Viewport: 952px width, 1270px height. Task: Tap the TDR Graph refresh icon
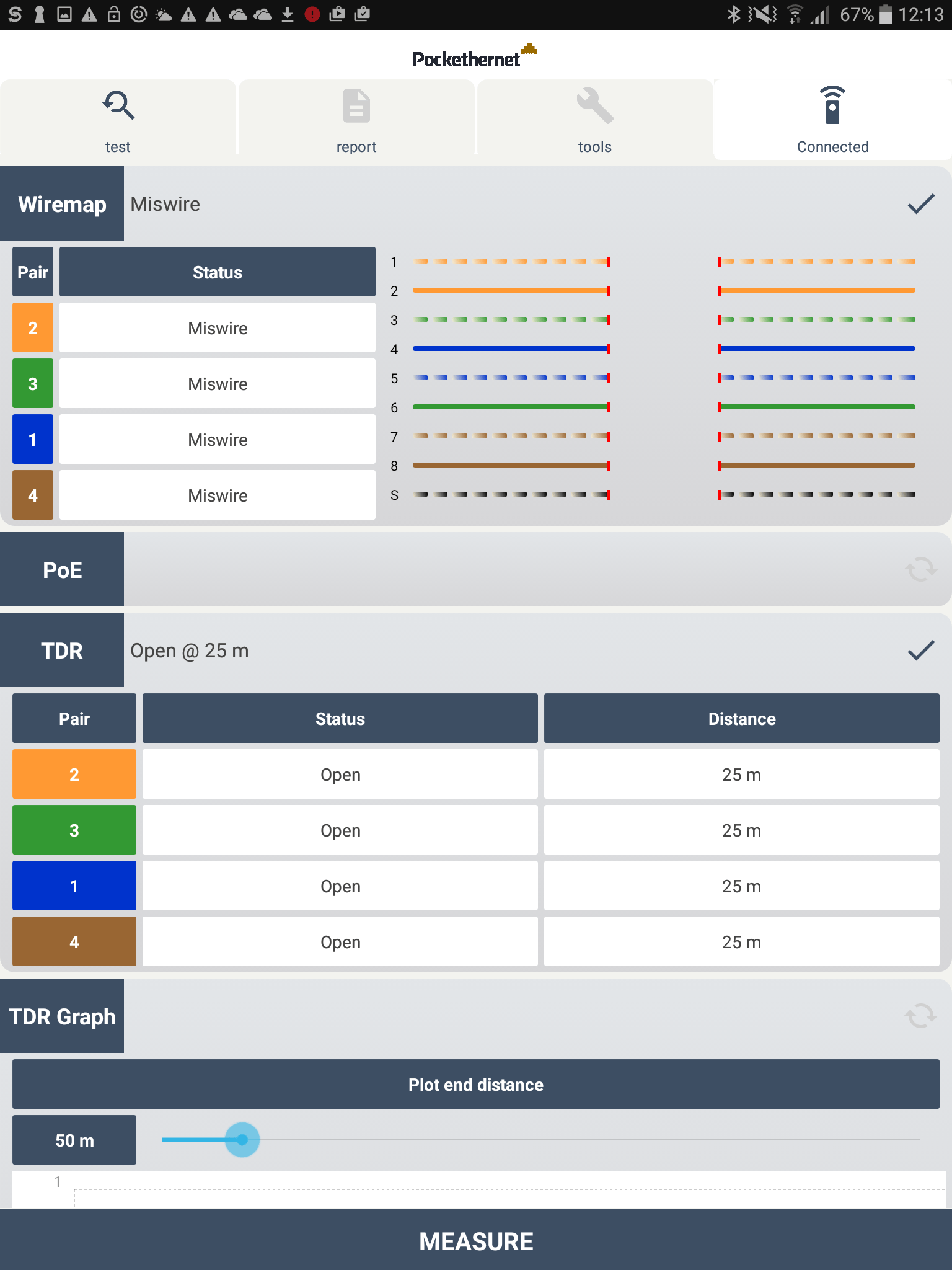coord(921,1016)
